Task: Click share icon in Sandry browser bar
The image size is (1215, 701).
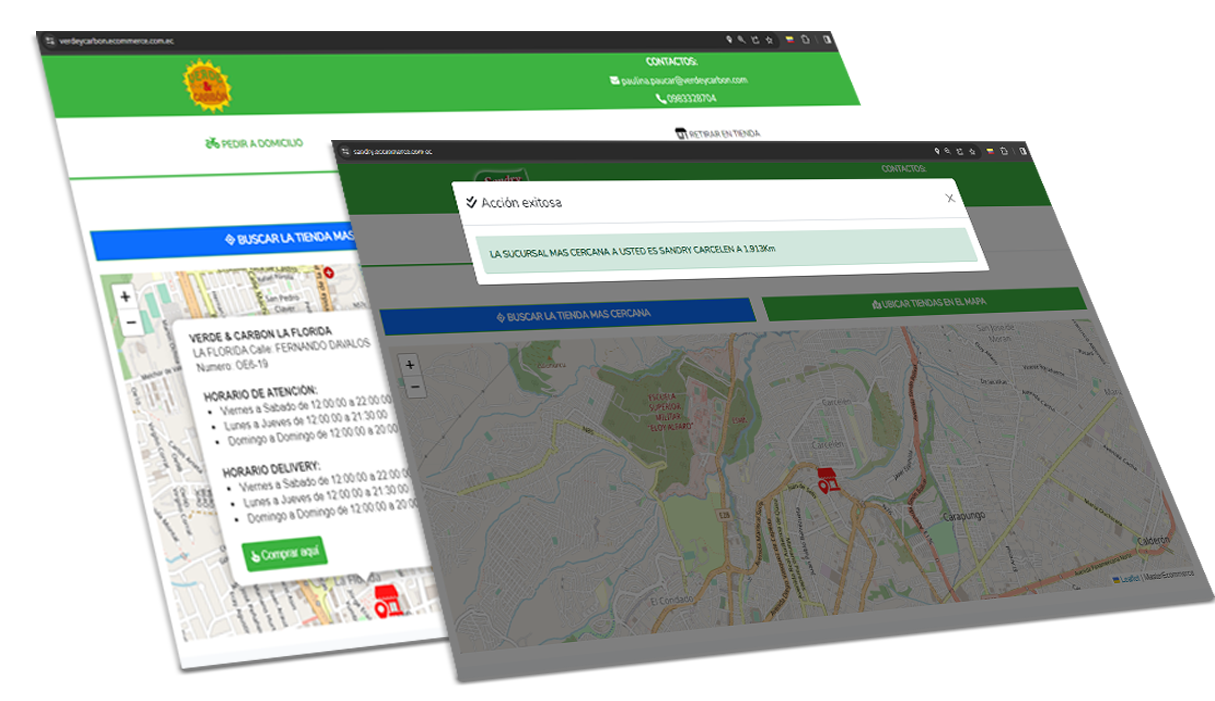Action: (960, 151)
